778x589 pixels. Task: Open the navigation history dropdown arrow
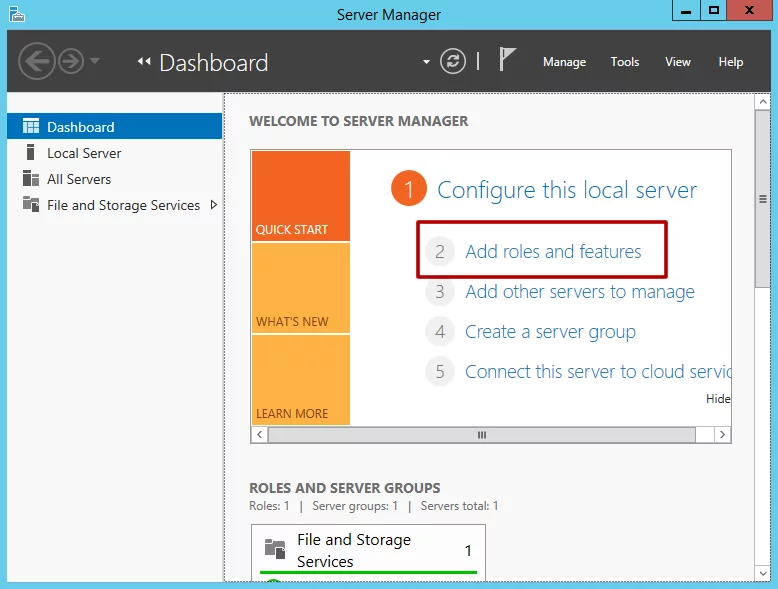coord(95,62)
